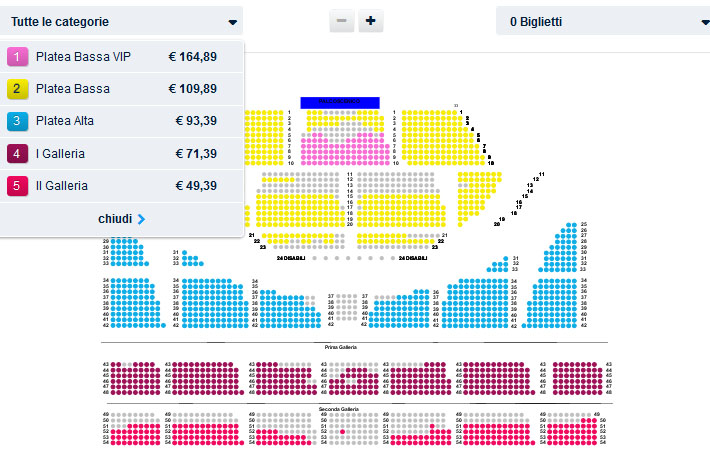
Task: Choose II Galleria at € 49,39
Action: pyautogui.click(x=121, y=186)
